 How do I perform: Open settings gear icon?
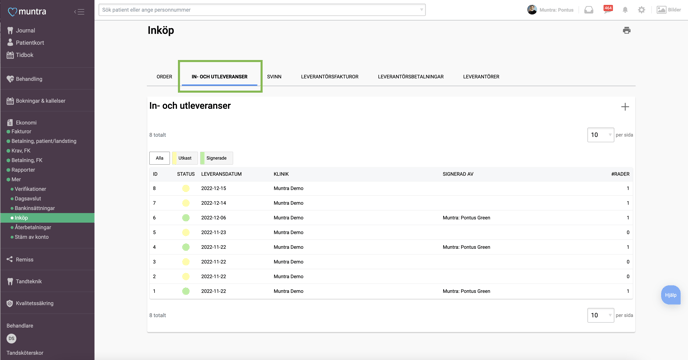641,10
